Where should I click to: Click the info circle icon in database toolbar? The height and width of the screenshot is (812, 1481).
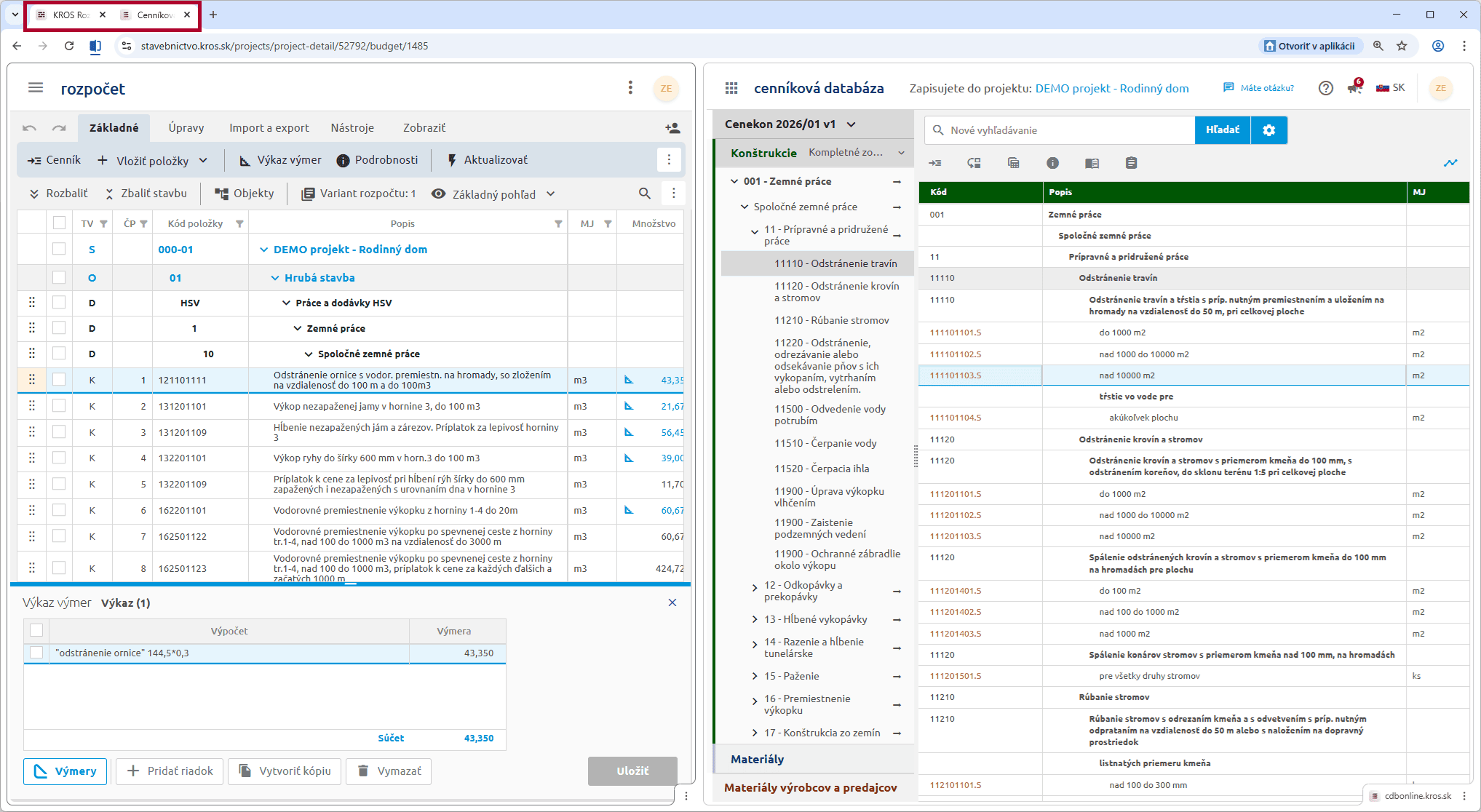tap(1052, 163)
